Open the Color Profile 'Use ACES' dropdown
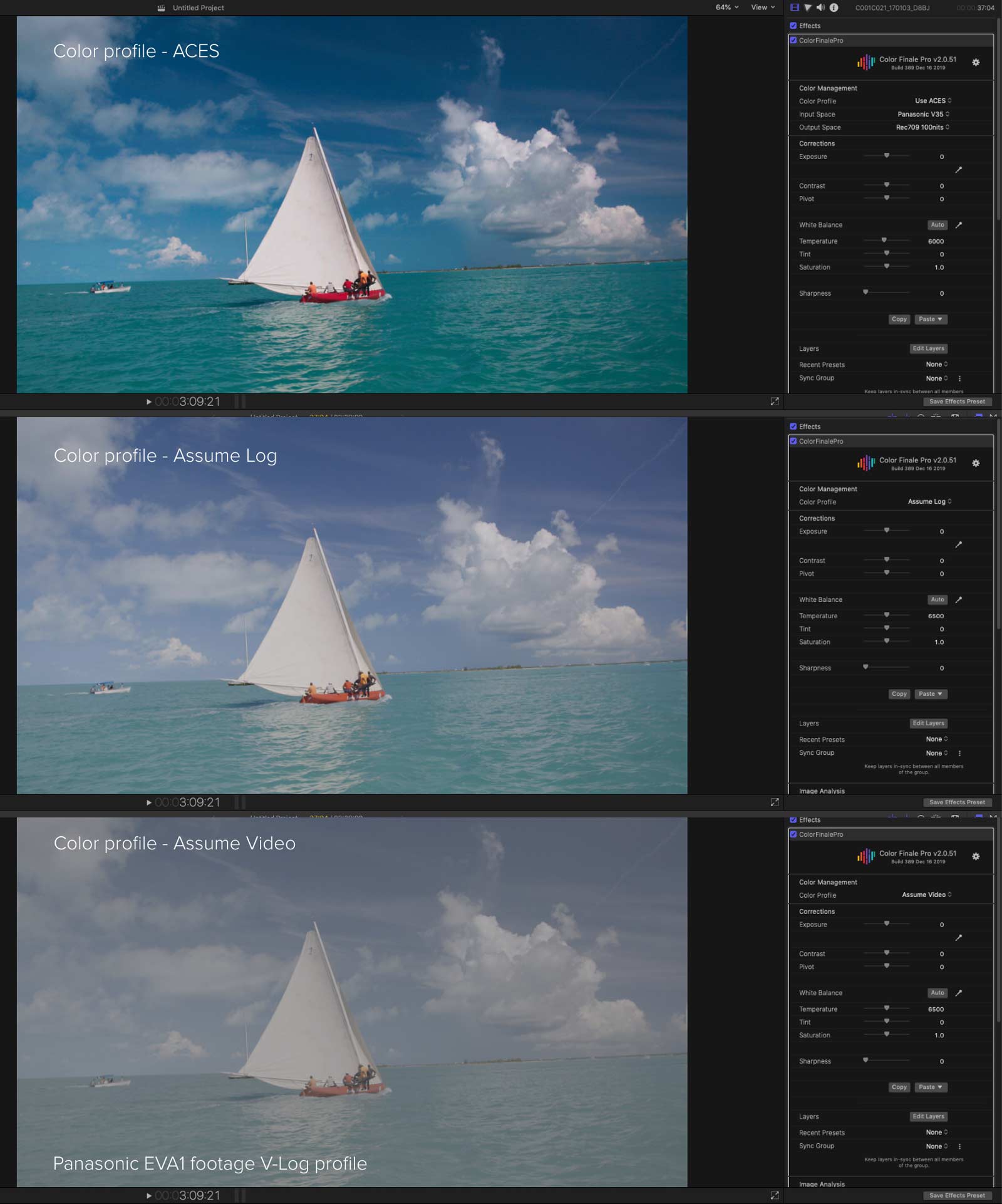Viewport: 1002px width, 1204px height. [x=933, y=101]
